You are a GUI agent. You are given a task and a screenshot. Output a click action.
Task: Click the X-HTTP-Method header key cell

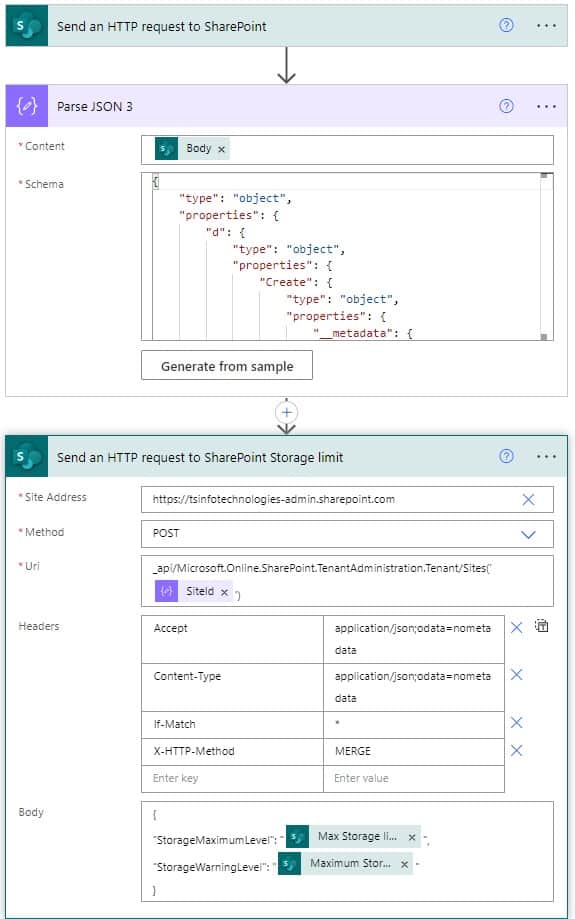[x=232, y=751]
